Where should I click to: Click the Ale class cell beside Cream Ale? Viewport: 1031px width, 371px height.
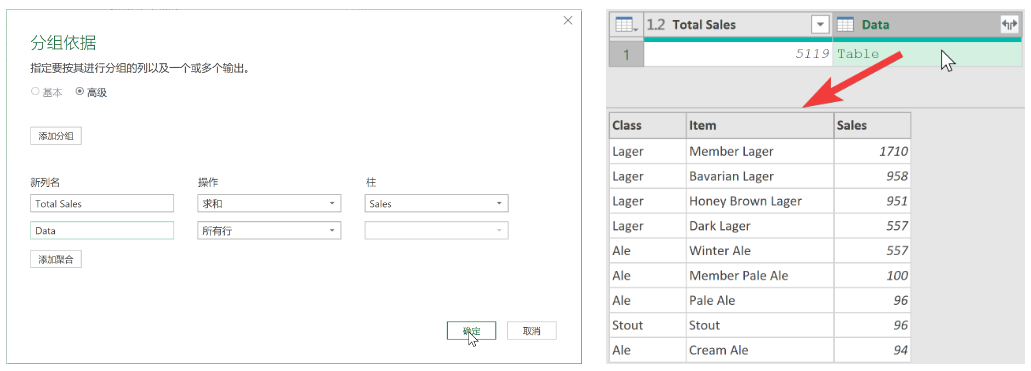pos(648,351)
